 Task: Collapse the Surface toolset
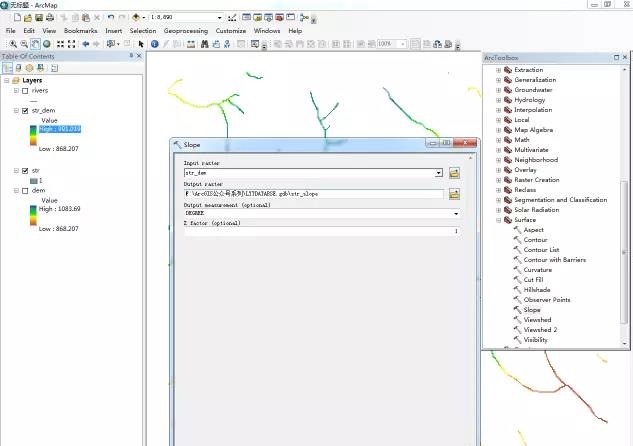(499, 220)
